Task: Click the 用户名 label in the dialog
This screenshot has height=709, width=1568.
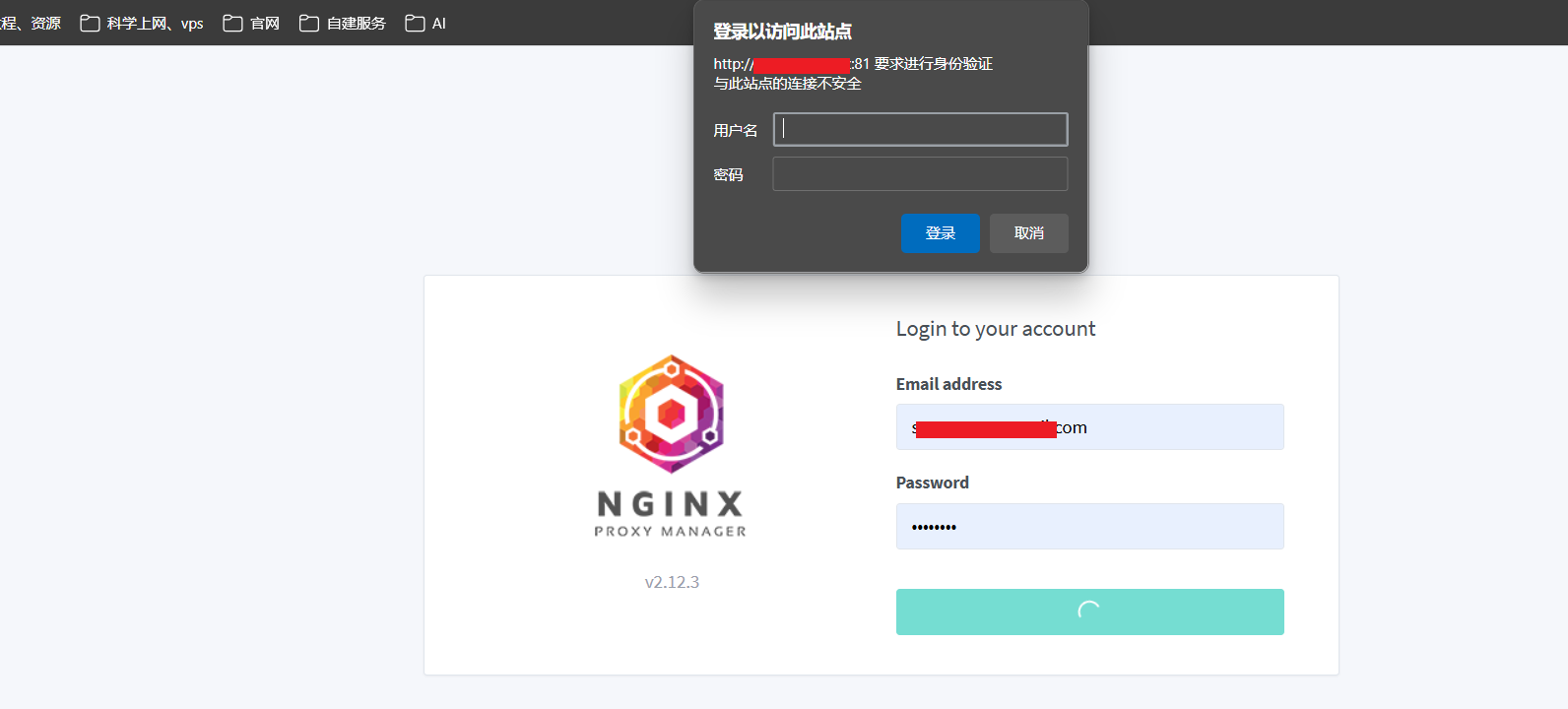Action: click(x=735, y=130)
